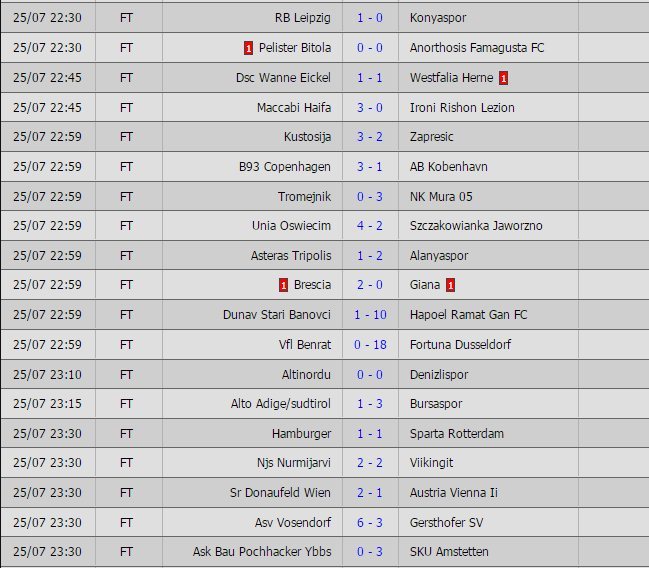
Task: Click the 6 - 3 Asv Vosendorf score
Action: [369, 522]
